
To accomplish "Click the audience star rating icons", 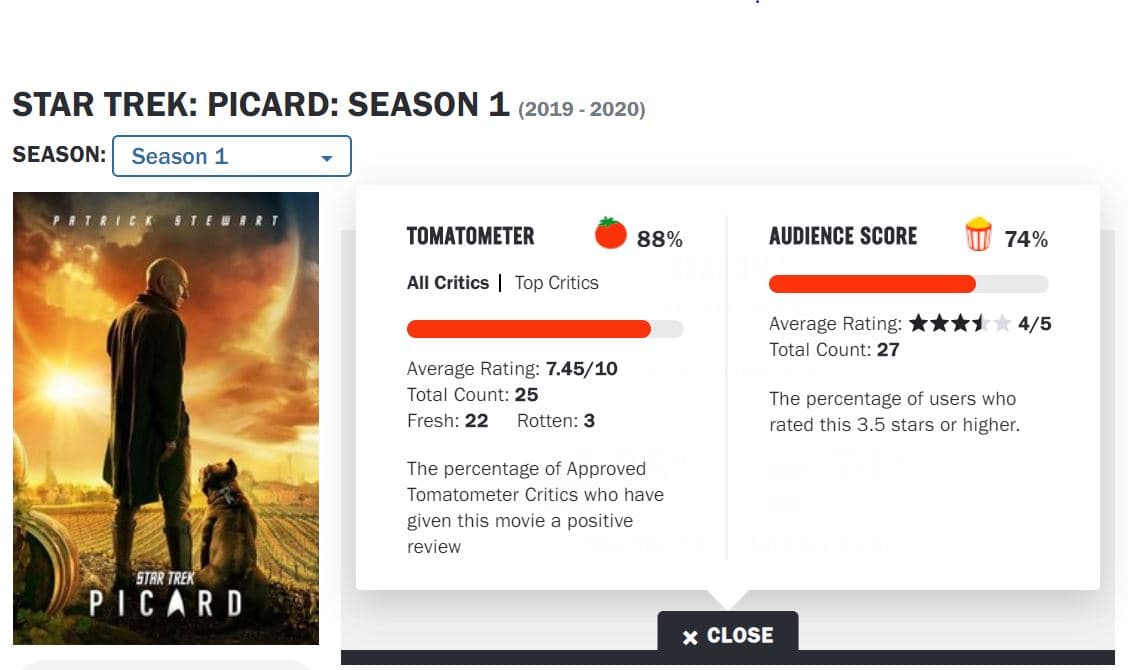I will click(960, 323).
